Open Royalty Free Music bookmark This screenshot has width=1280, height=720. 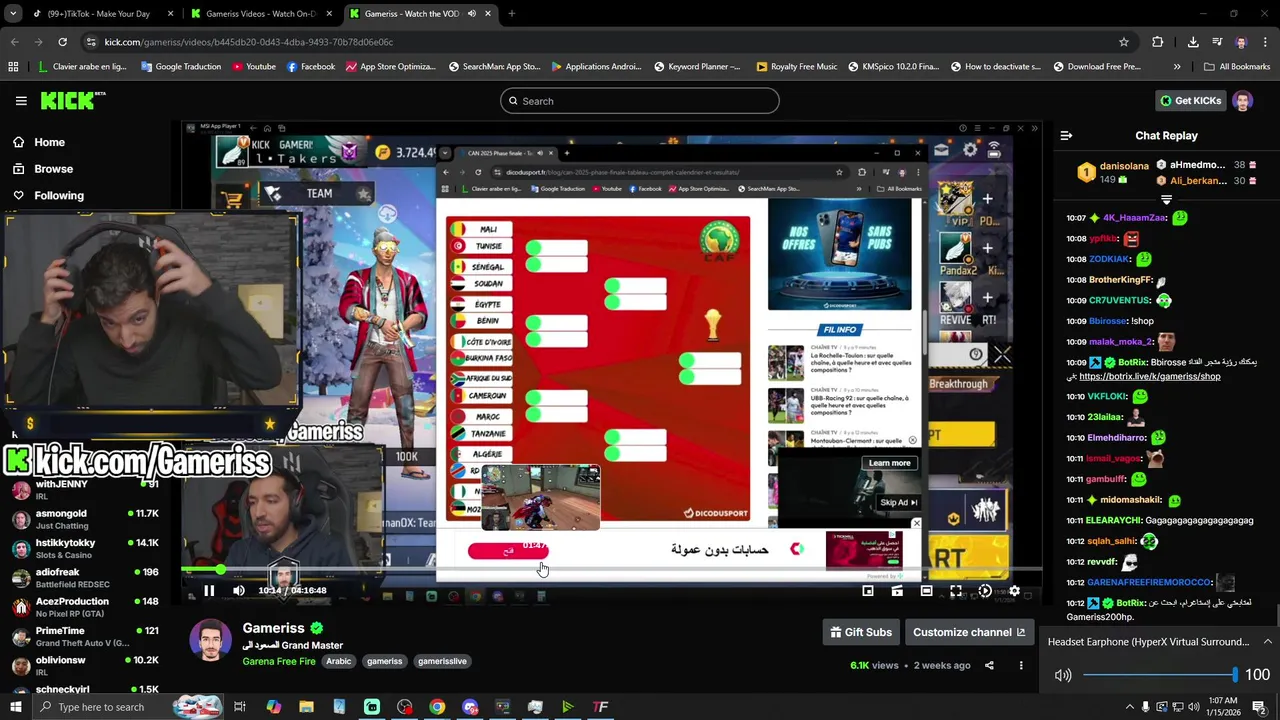point(796,67)
